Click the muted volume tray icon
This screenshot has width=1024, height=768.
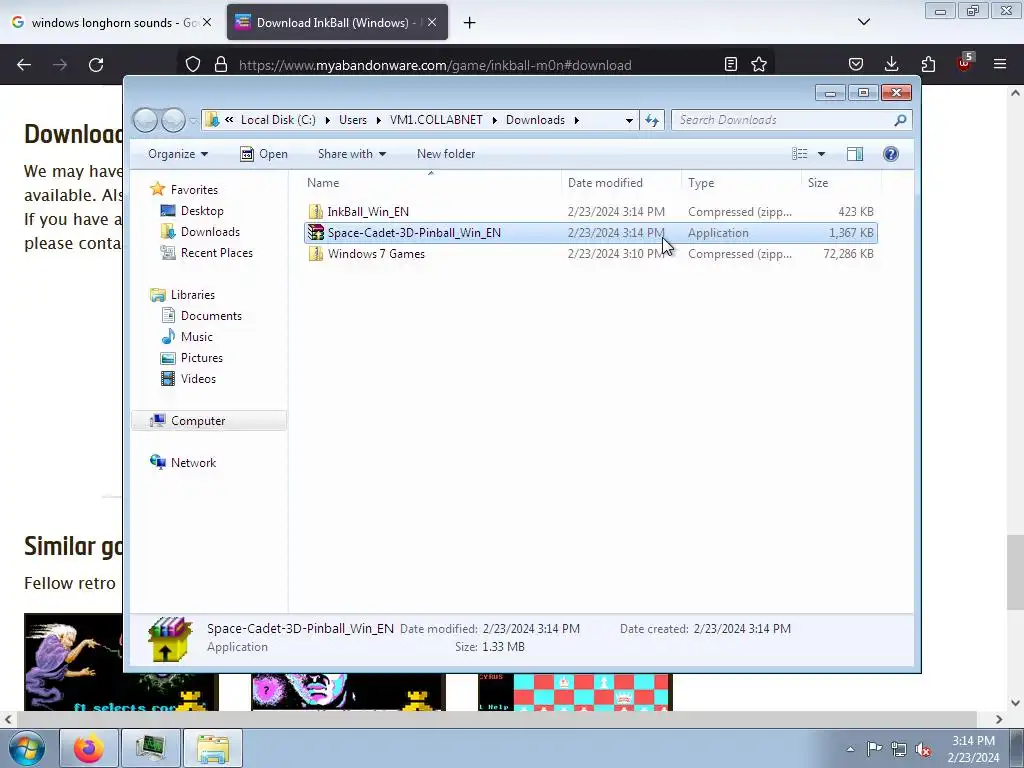coord(923,749)
